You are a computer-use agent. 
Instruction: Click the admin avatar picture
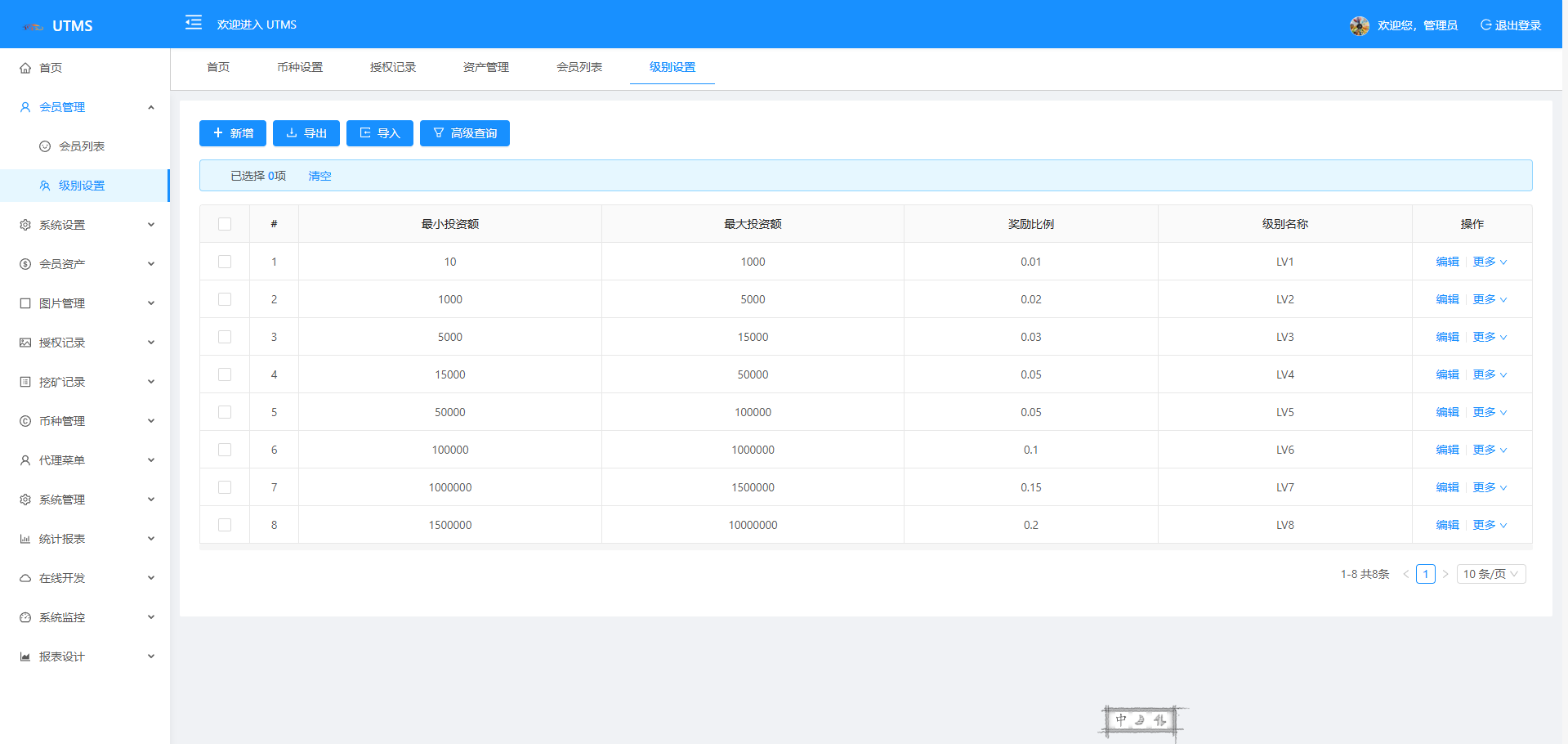(x=1359, y=26)
